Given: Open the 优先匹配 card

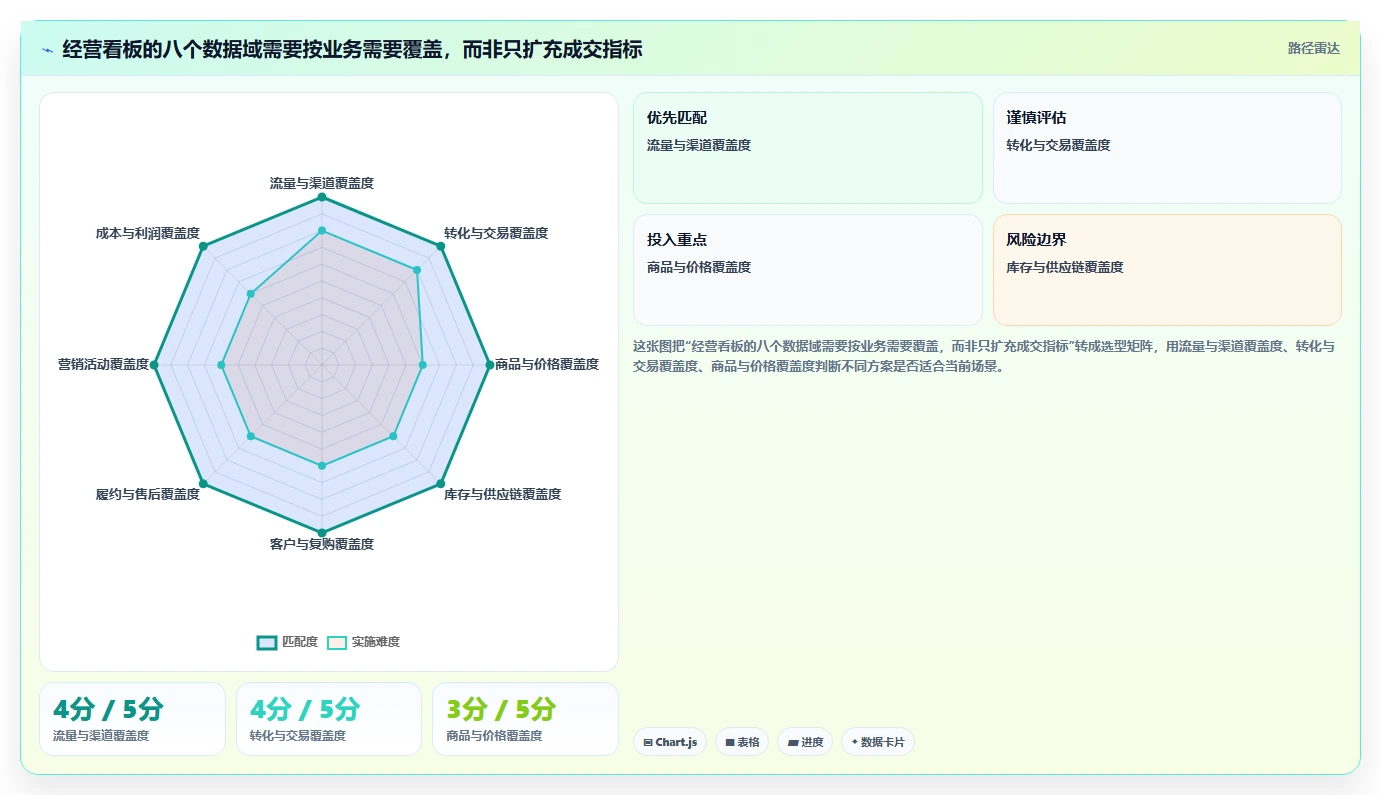Looking at the screenshot, I should click(x=808, y=148).
